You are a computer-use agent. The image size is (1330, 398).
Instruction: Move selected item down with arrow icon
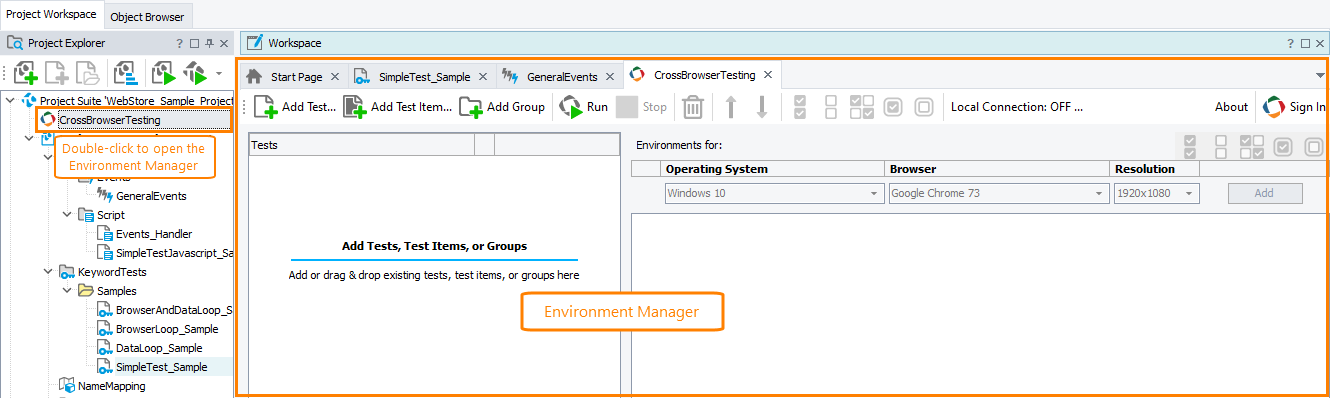pyautogui.click(x=762, y=107)
